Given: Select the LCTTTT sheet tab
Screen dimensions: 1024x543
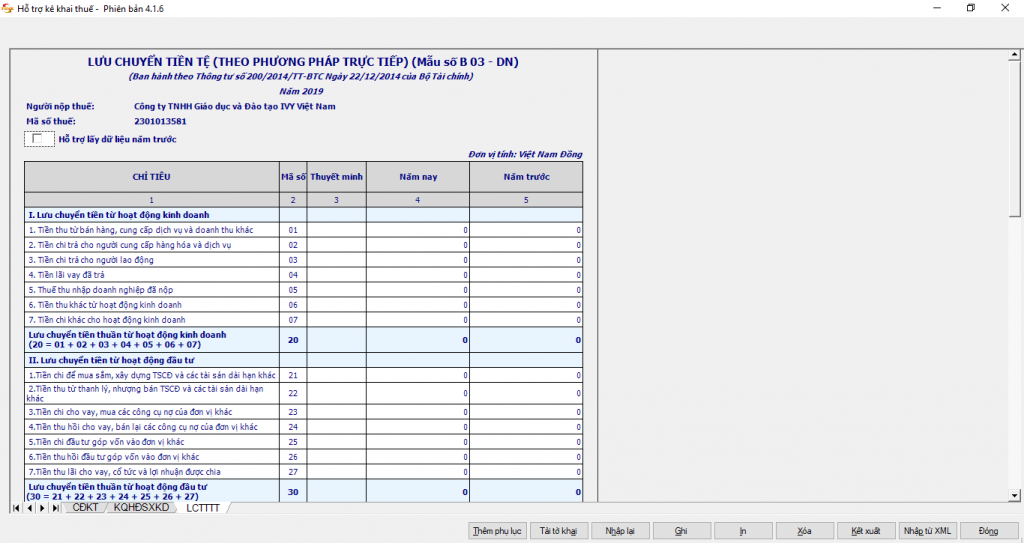Looking at the screenshot, I should 201,508.
